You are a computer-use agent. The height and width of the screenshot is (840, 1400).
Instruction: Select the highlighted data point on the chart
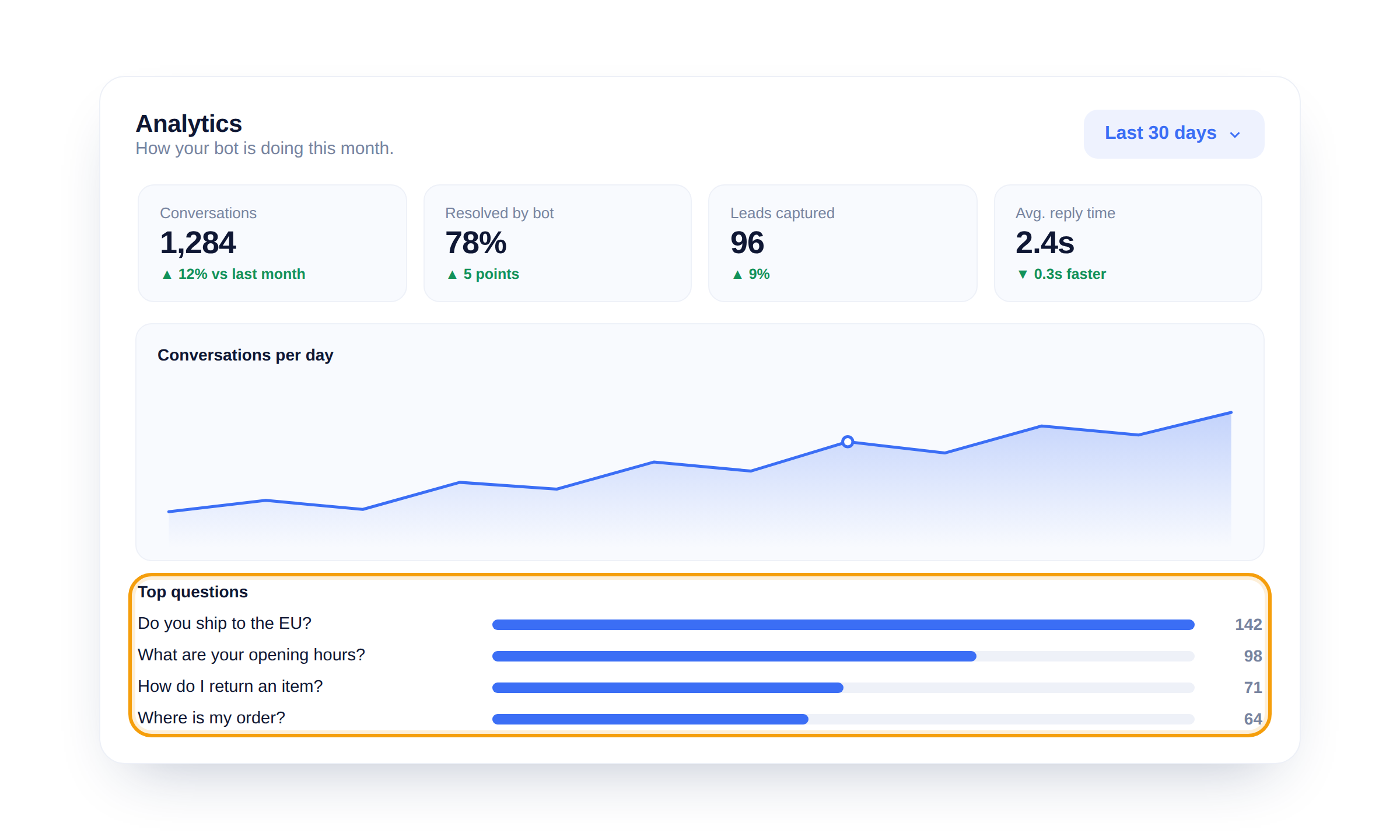click(x=848, y=442)
